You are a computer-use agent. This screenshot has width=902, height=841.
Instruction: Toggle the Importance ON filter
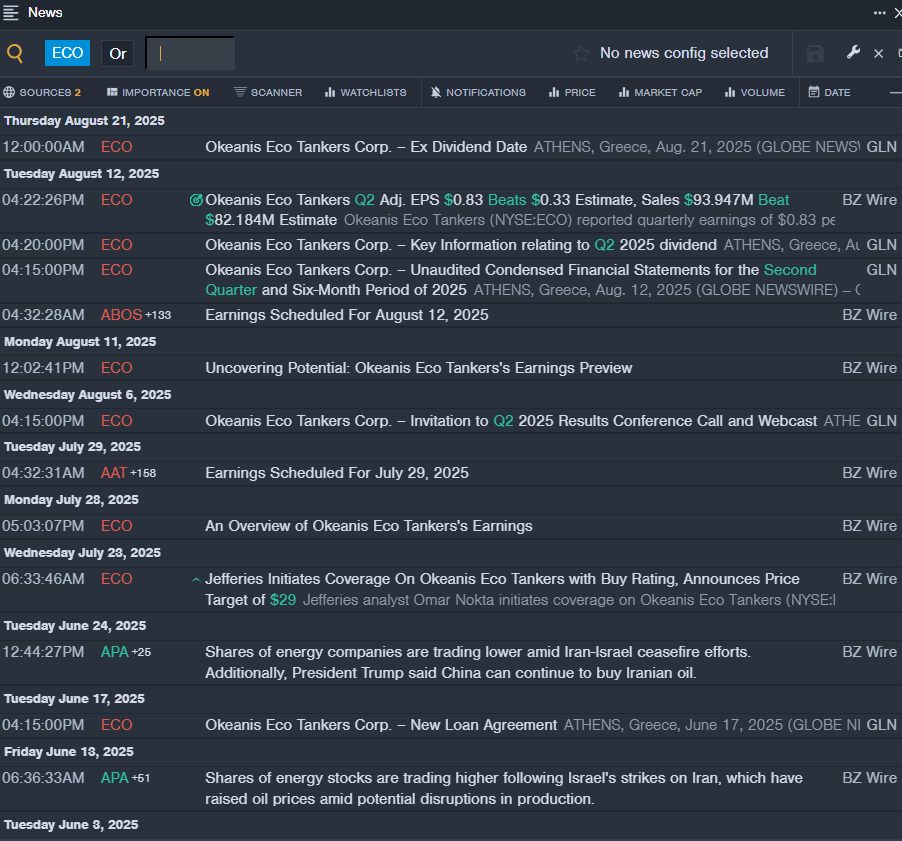pyautogui.click(x=158, y=93)
